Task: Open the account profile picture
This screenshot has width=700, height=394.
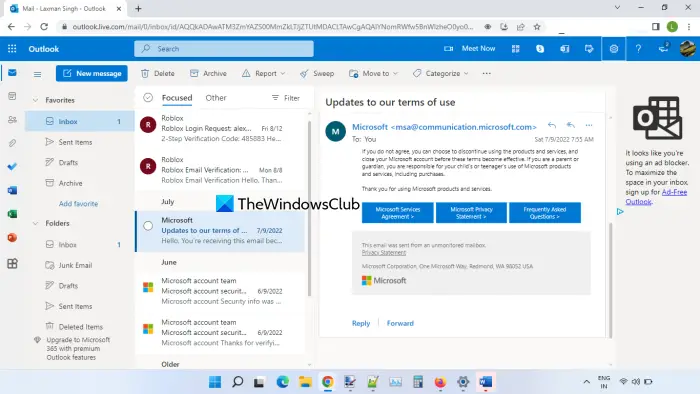Action: 687,49
